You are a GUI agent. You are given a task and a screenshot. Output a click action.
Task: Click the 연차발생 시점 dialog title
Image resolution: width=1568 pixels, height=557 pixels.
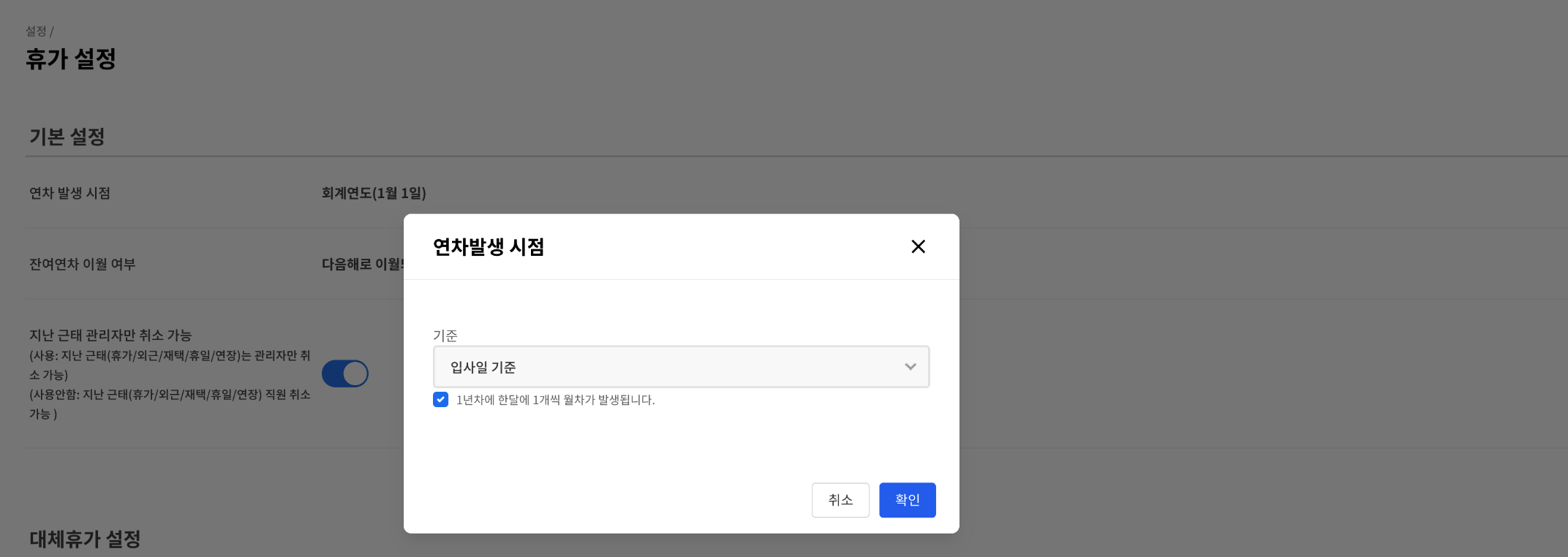[489, 247]
